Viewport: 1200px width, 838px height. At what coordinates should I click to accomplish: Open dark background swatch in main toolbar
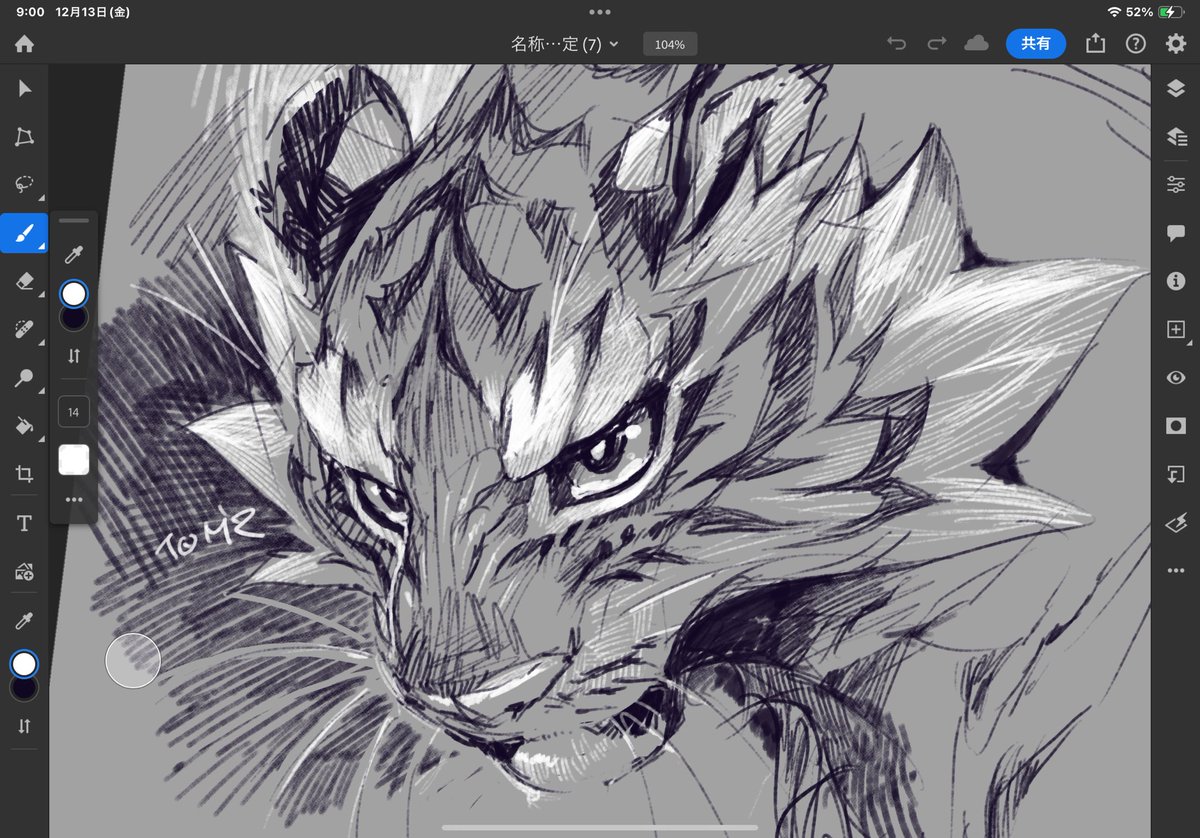(x=25, y=689)
